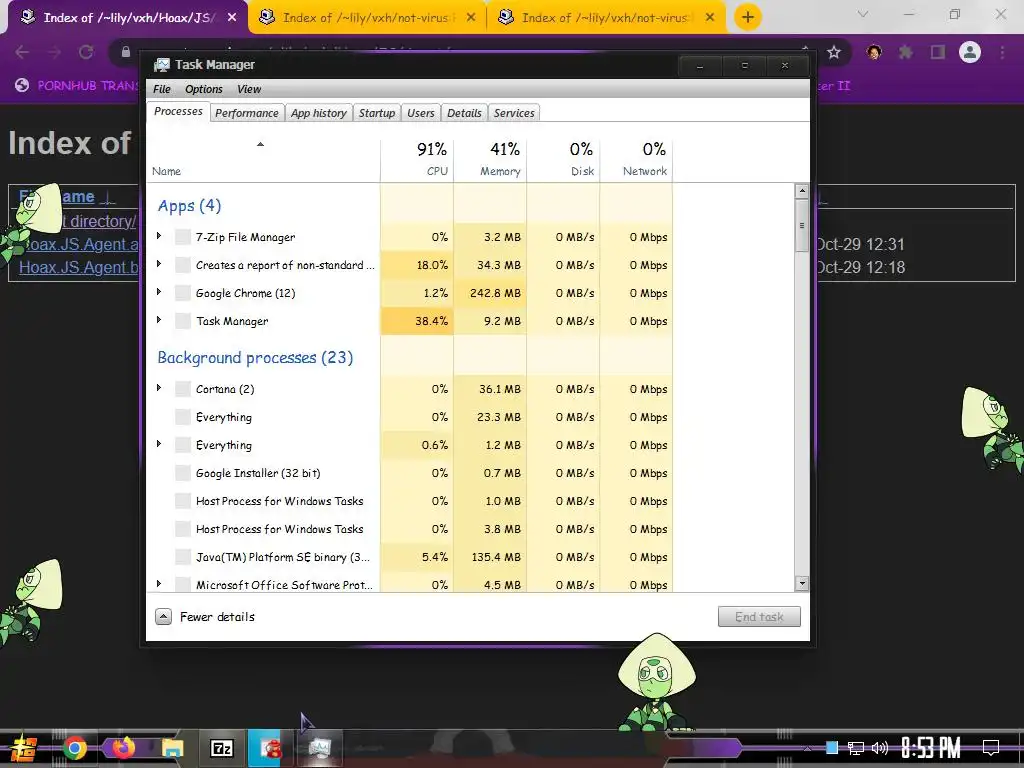
Task: Select the second Chrome tab not-virus
Action: [368, 18]
